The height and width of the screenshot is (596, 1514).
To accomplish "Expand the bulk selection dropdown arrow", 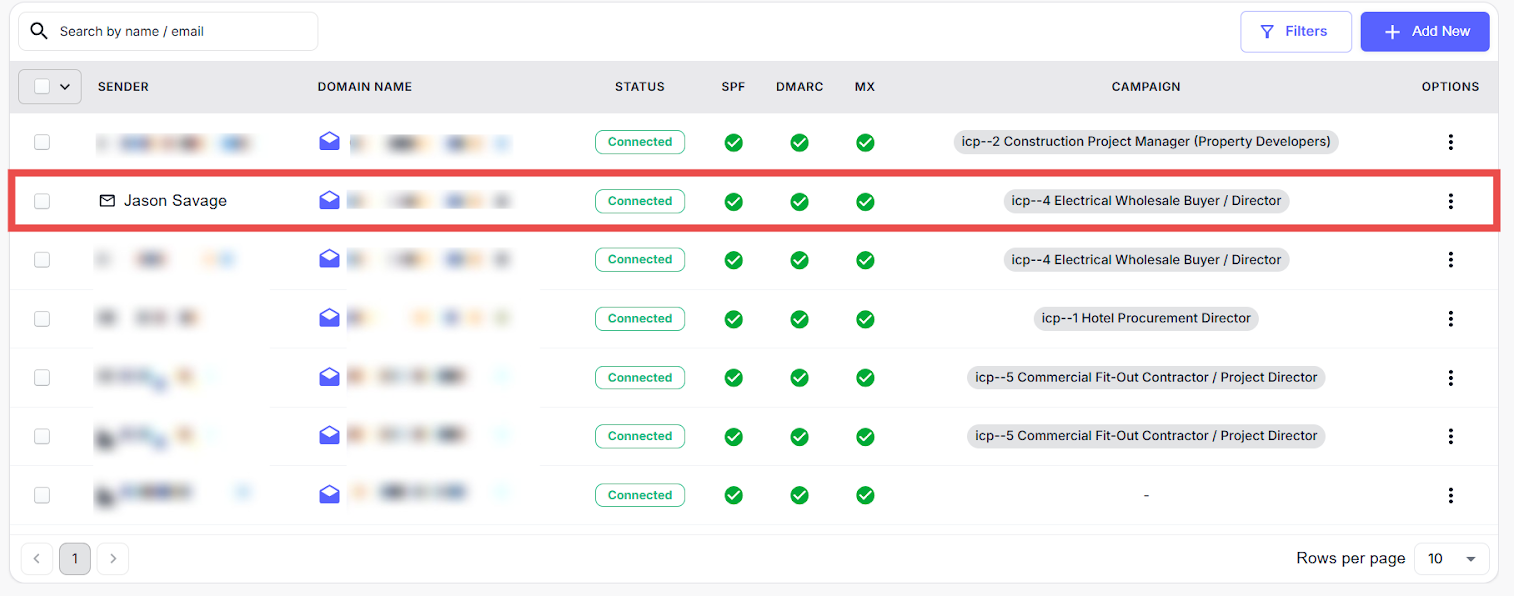I will (65, 87).
